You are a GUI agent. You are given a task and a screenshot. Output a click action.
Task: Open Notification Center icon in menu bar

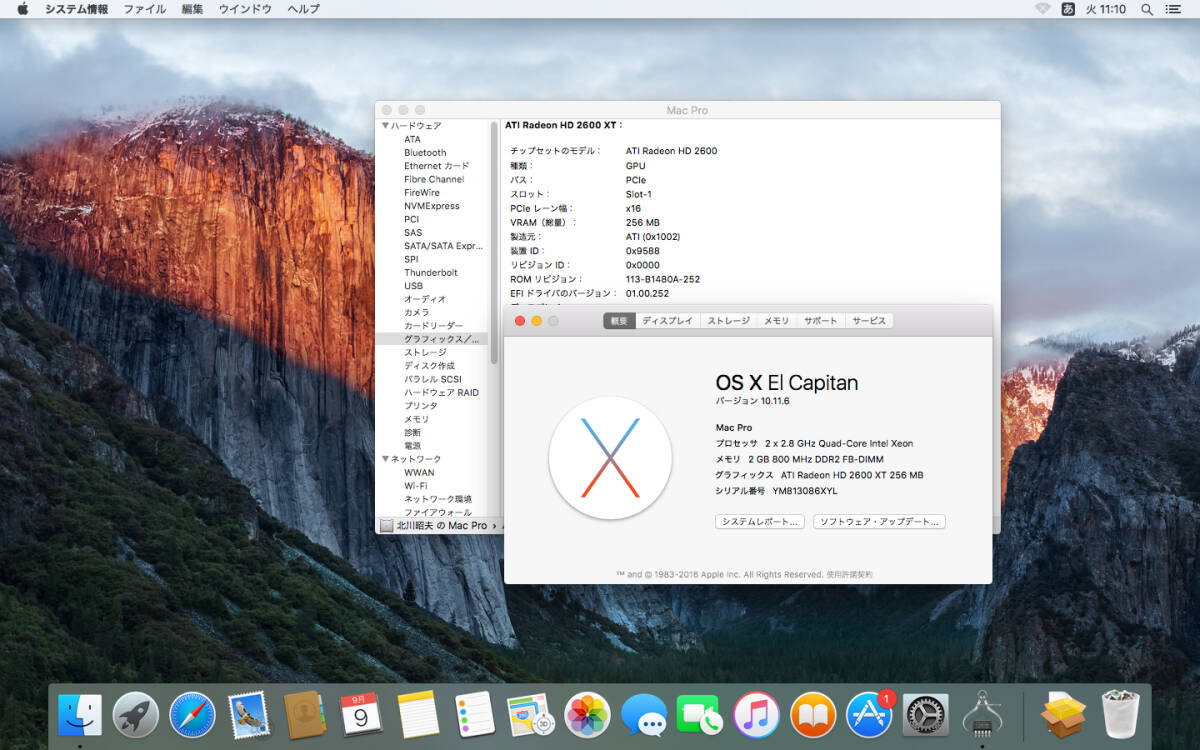pos(1173,9)
